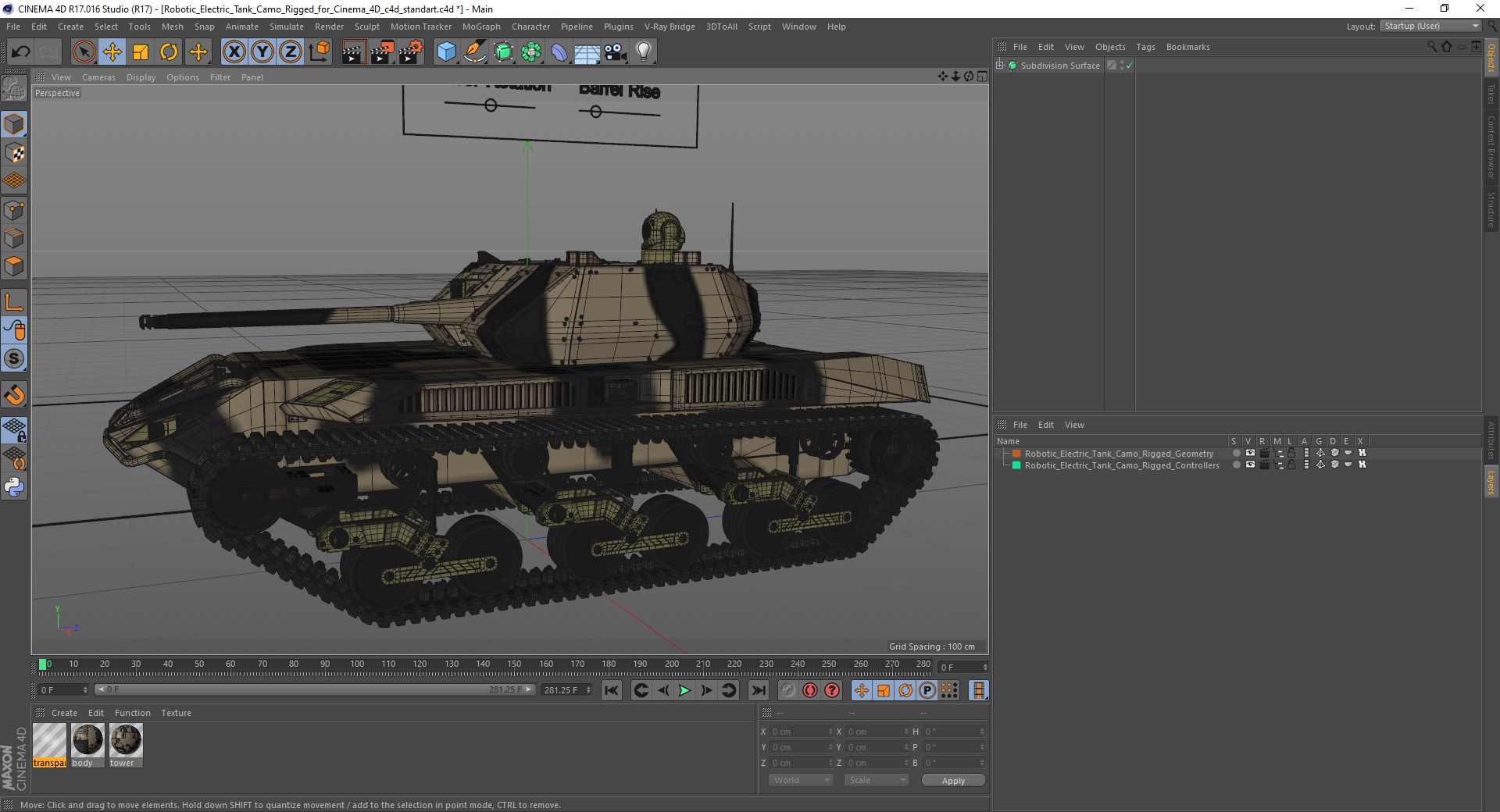This screenshot has height=812, width=1500.
Task: Open the World coordinate dropdown
Action: click(x=801, y=780)
